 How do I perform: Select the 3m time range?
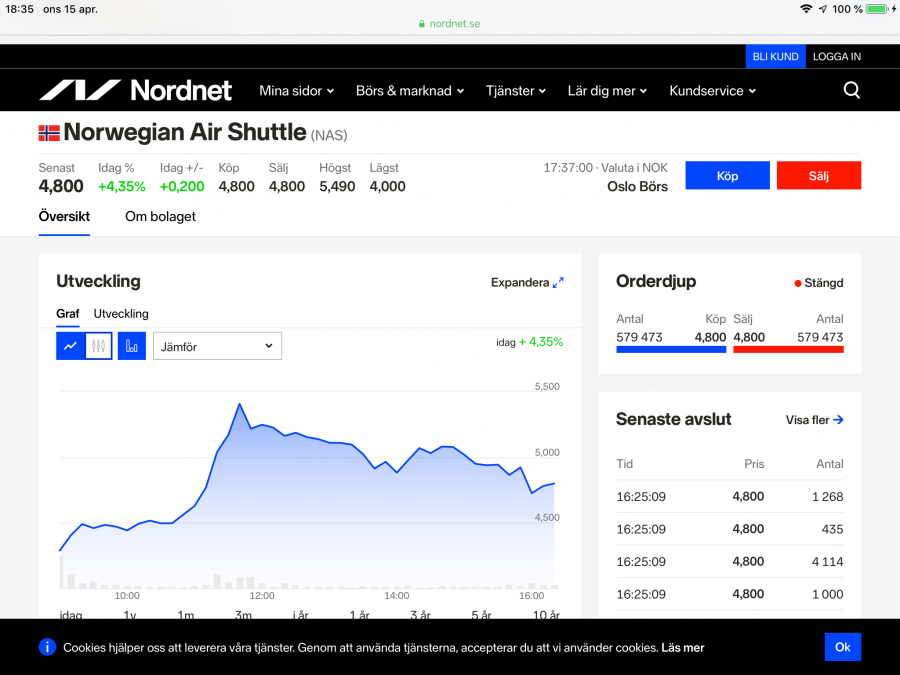[243, 614]
